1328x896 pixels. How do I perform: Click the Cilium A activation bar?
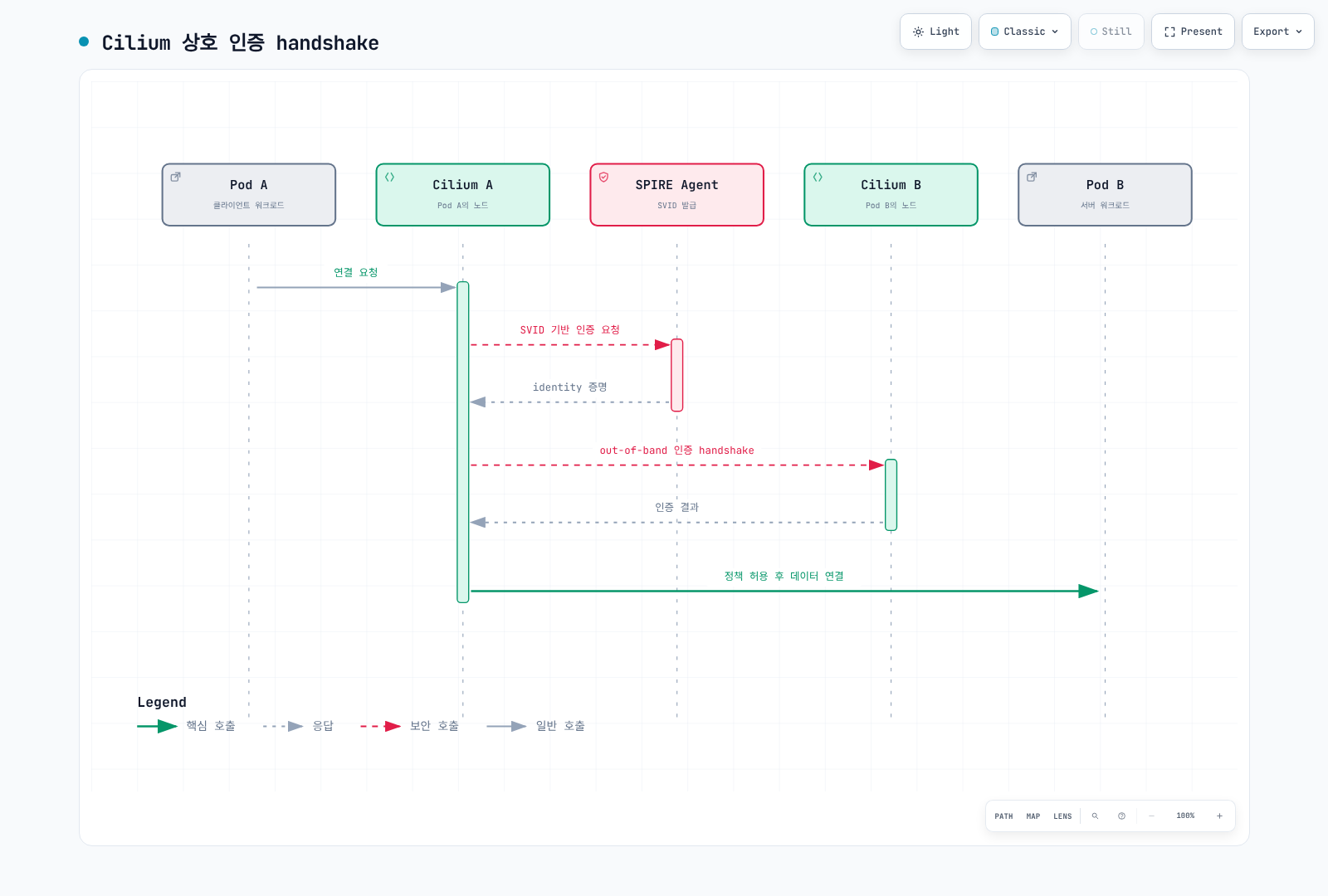coord(463,442)
